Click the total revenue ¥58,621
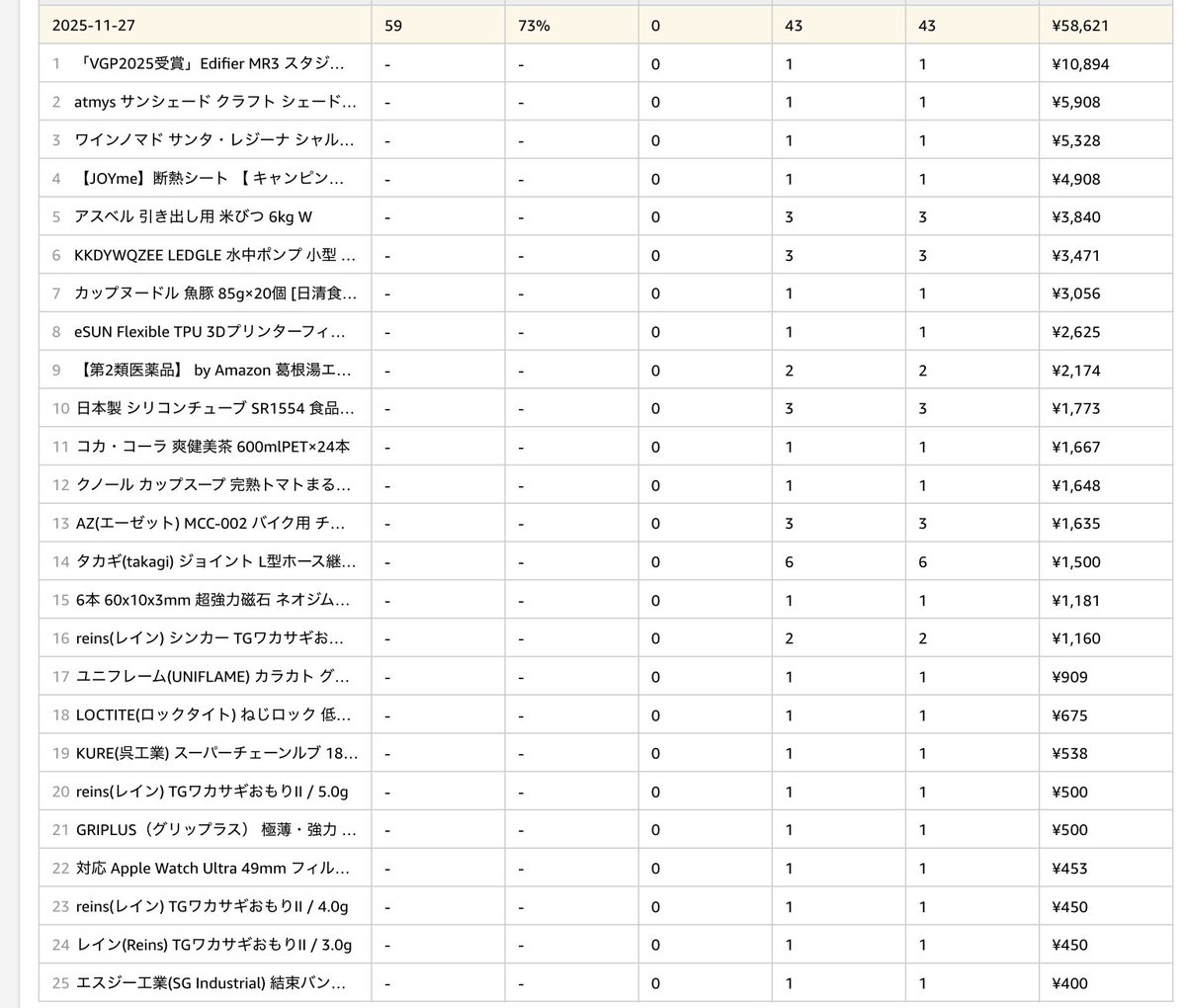Image resolution: width=1186 pixels, height=1008 pixels. [x=1081, y=26]
